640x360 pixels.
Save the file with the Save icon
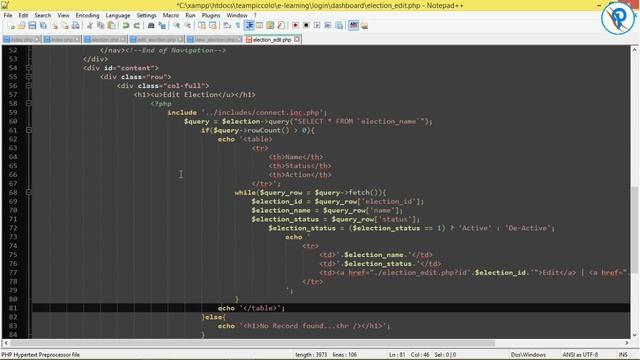coord(32,26)
